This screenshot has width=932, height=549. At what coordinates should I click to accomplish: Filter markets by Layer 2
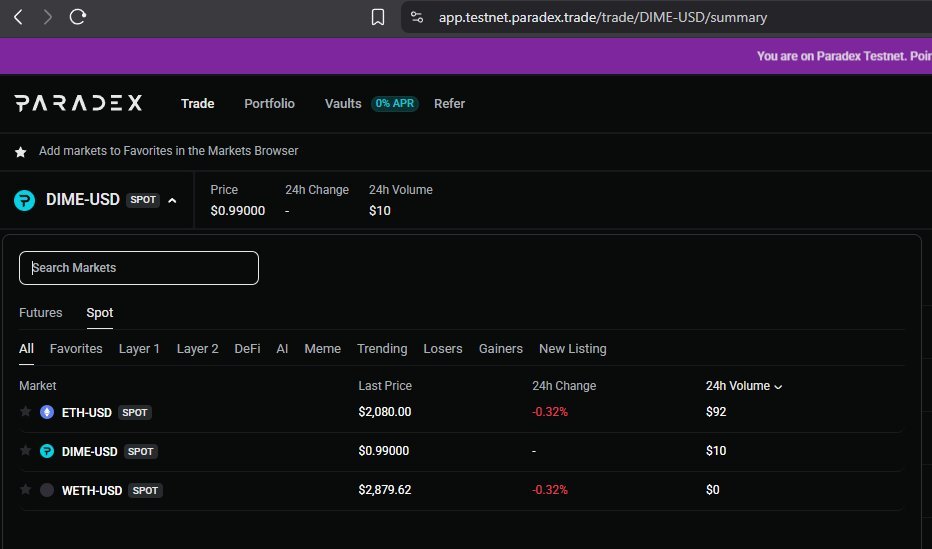(x=197, y=349)
